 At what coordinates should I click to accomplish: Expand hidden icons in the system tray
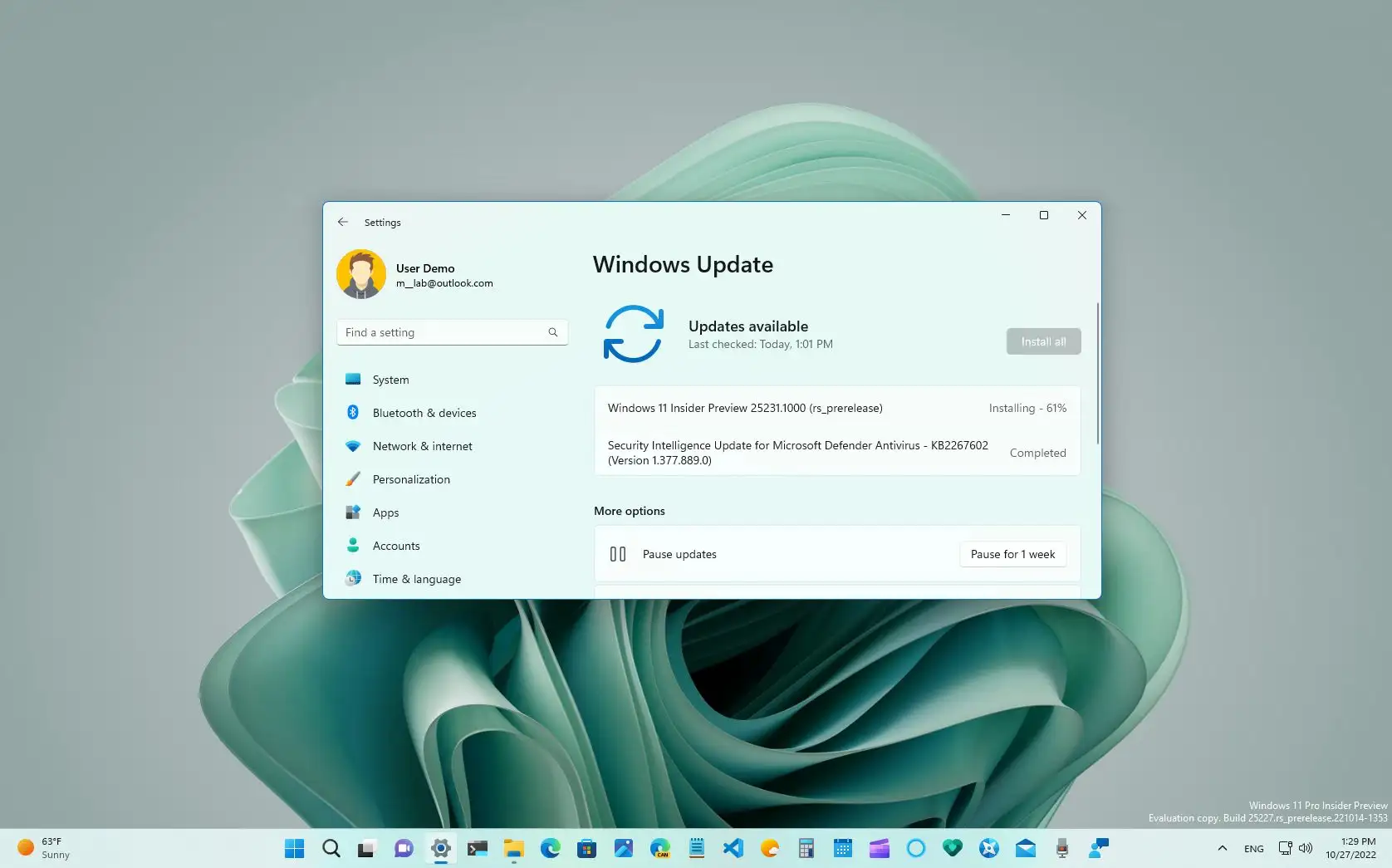(x=1222, y=848)
